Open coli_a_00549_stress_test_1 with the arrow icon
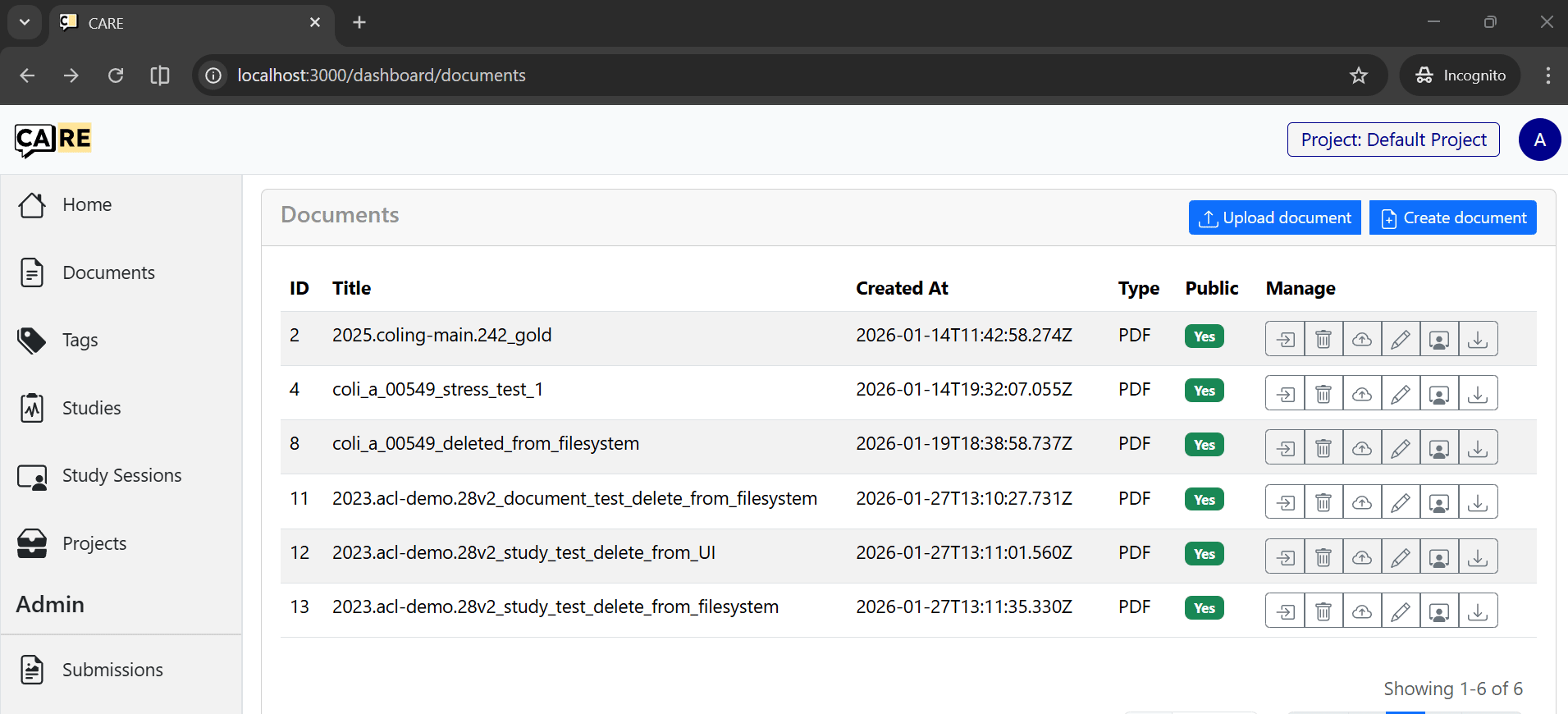Viewport: 1568px width, 714px height. pos(1285,393)
